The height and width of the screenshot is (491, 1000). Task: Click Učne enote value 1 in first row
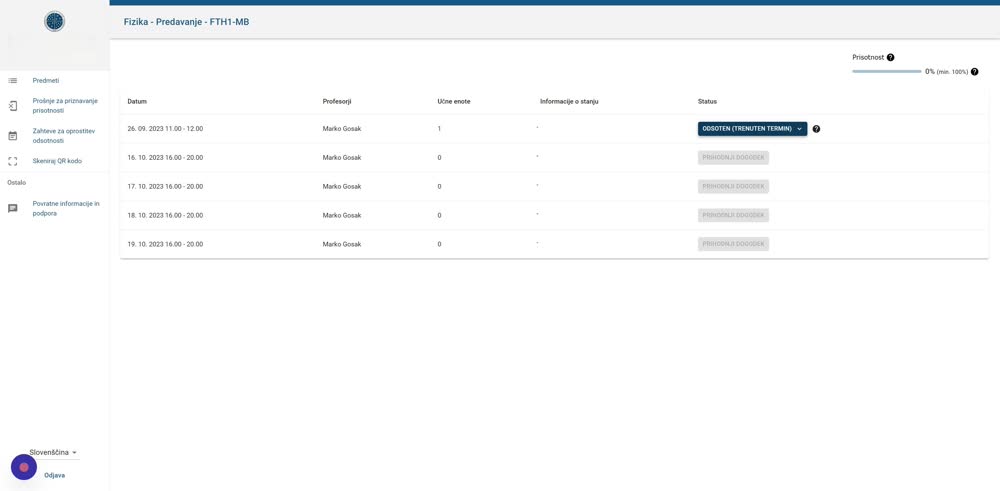[439, 129]
